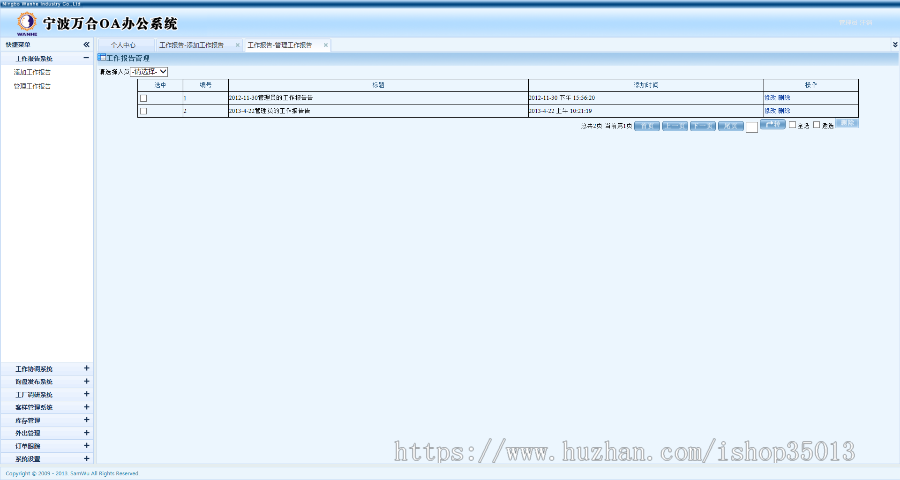The width and height of the screenshot is (900, 480).
Task: Click the 添加时间 column header
Action: click(x=646, y=85)
